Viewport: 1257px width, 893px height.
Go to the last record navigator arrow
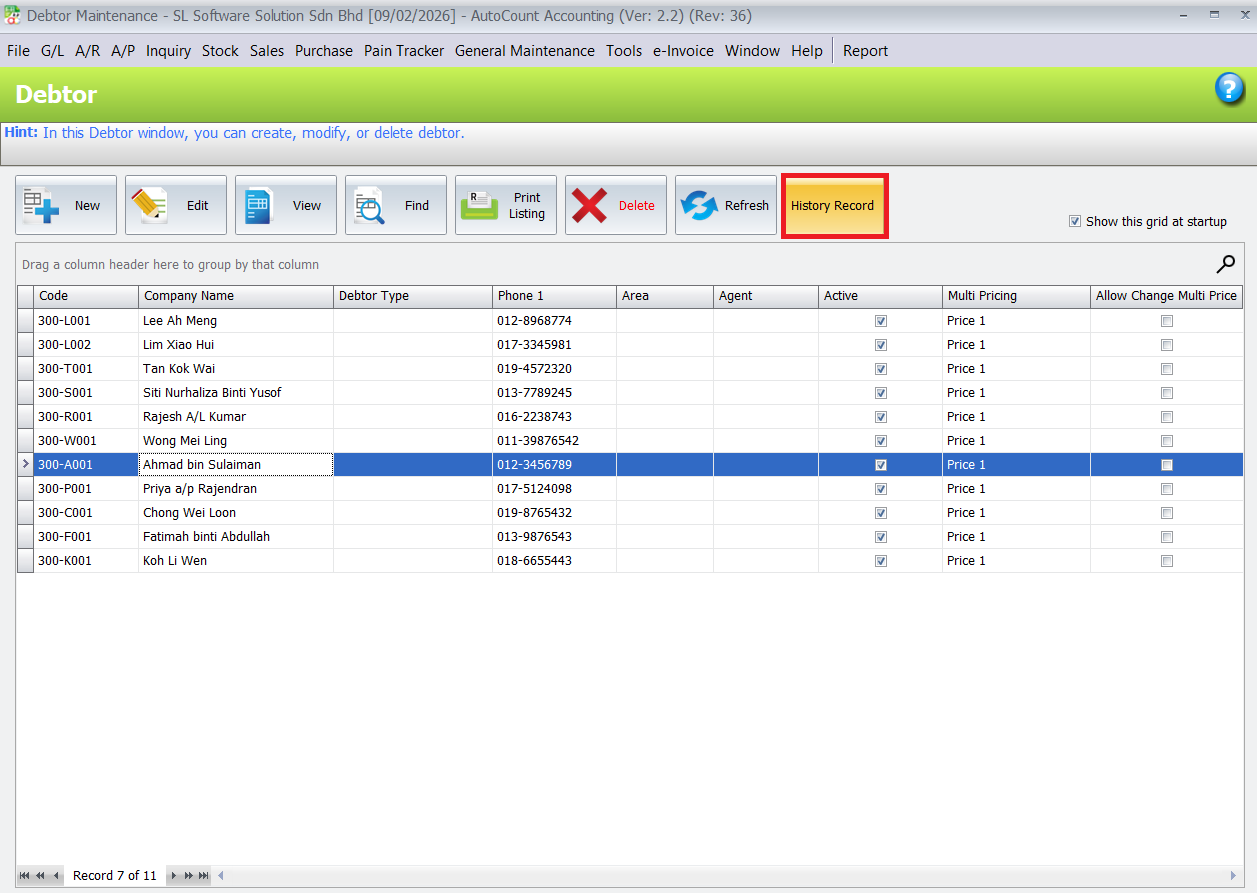[x=204, y=876]
